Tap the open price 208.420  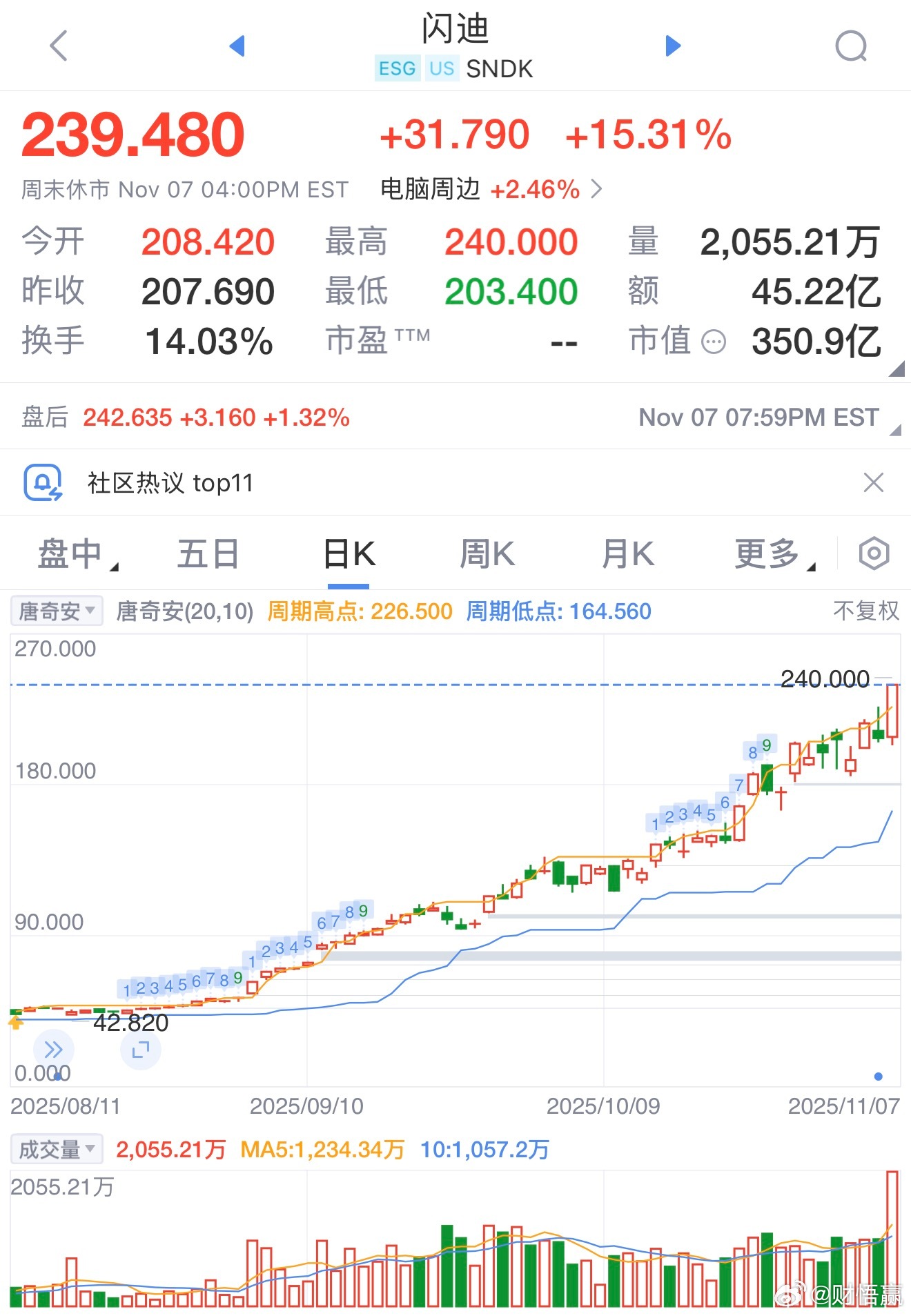click(x=208, y=242)
